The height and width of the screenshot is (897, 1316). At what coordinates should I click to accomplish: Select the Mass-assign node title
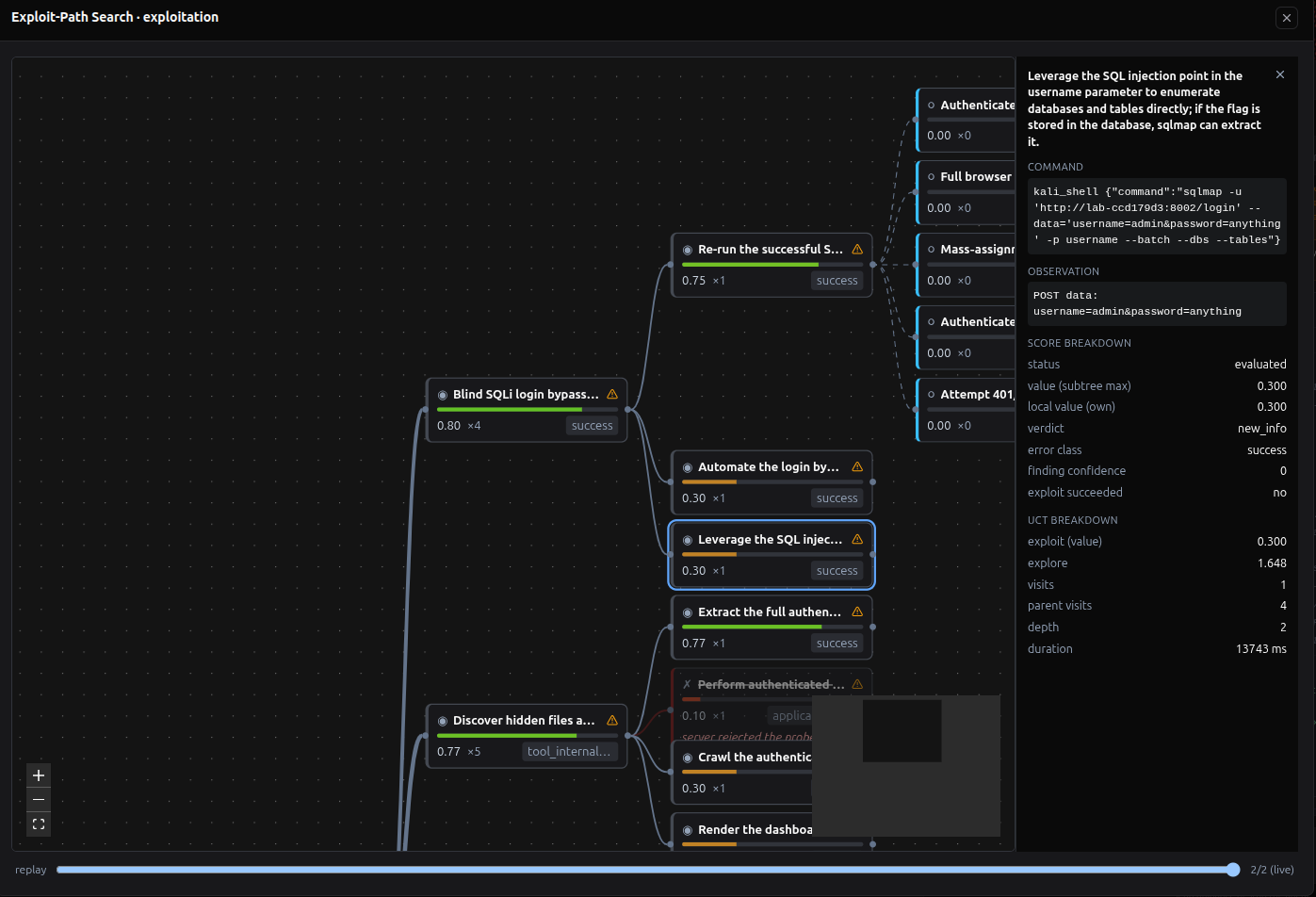[x=977, y=249]
